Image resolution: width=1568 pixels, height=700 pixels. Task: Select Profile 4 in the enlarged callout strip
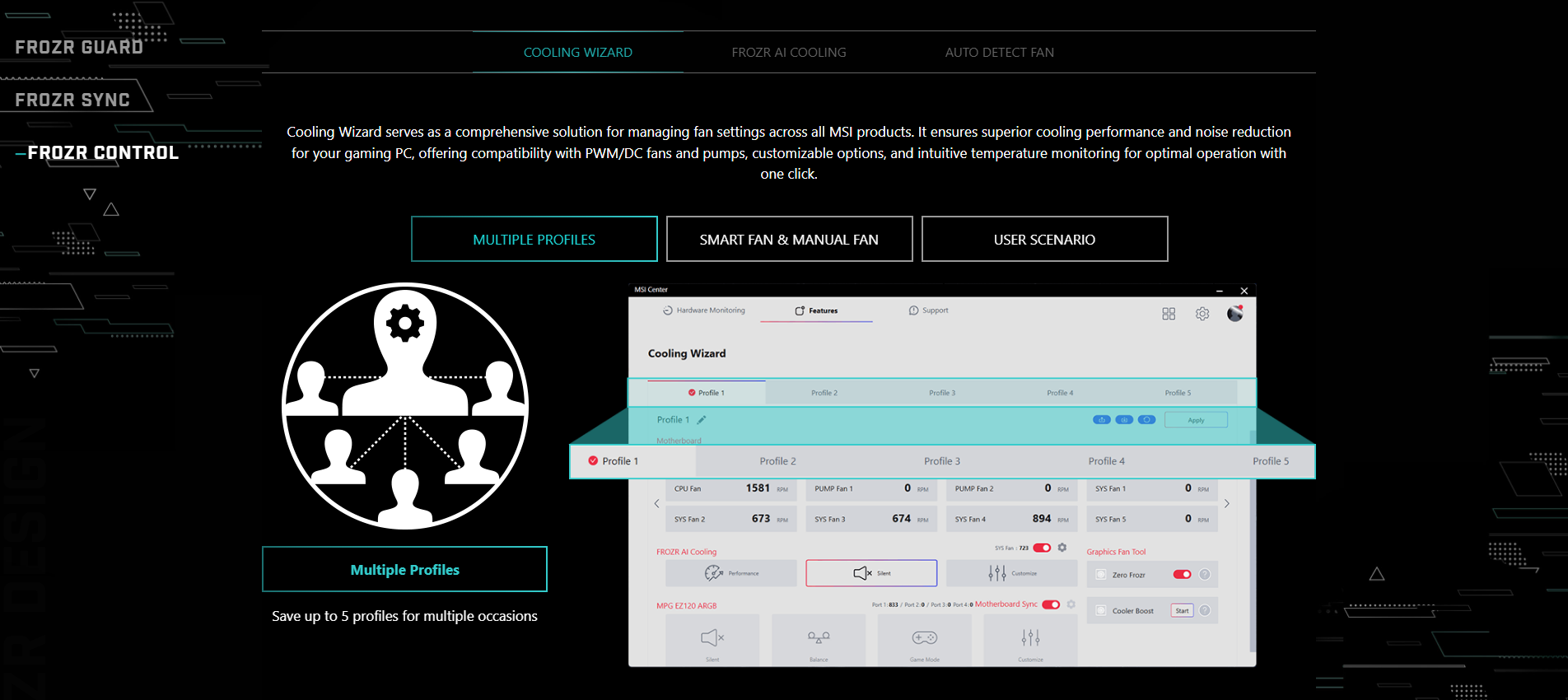(x=1106, y=461)
